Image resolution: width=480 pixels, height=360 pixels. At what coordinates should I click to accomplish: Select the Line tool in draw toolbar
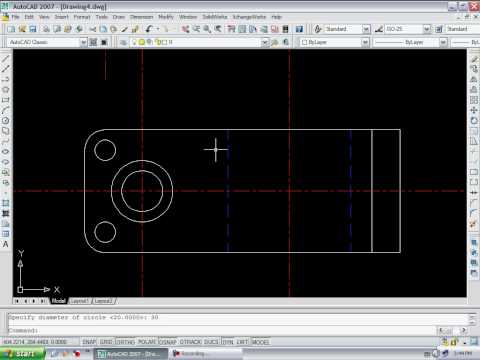[6, 59]
